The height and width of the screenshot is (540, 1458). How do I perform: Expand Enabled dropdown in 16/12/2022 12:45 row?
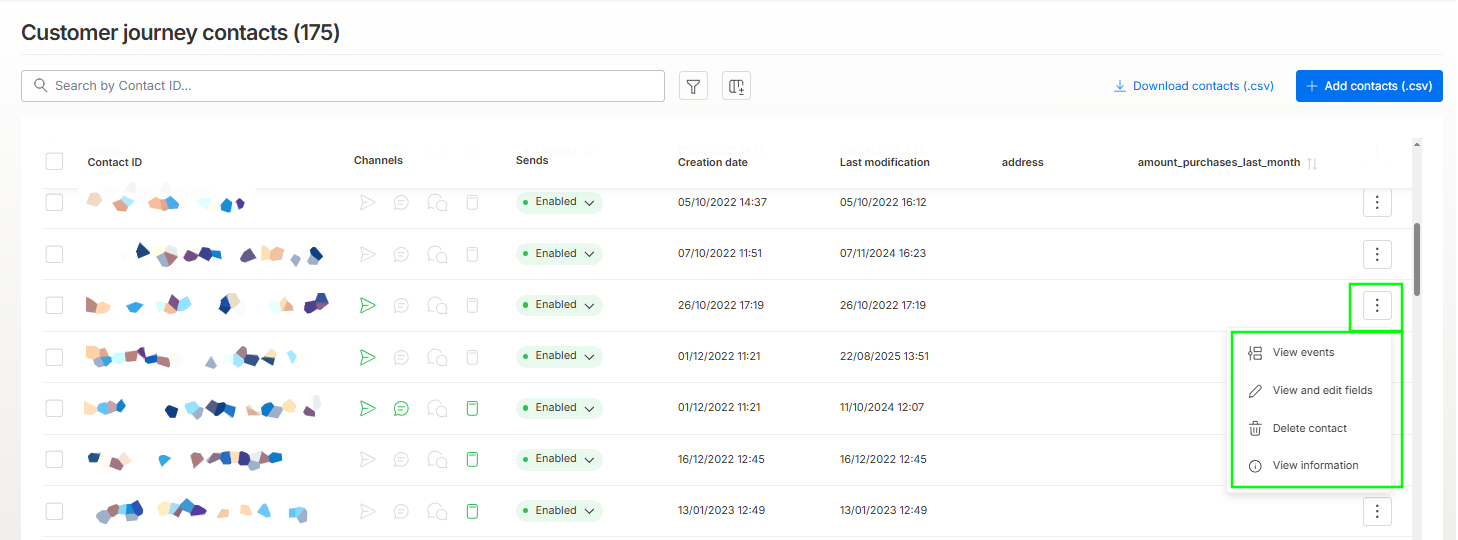coord(559,459)
